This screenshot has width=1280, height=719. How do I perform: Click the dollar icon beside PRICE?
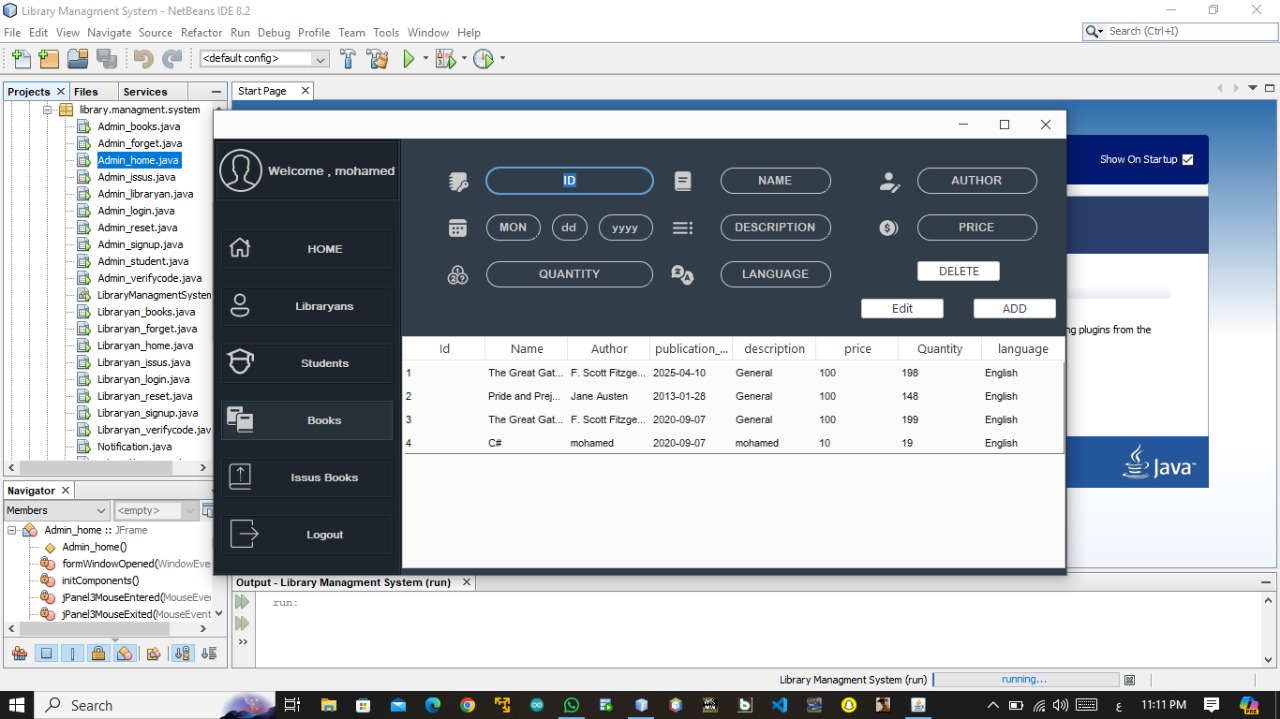889,227
